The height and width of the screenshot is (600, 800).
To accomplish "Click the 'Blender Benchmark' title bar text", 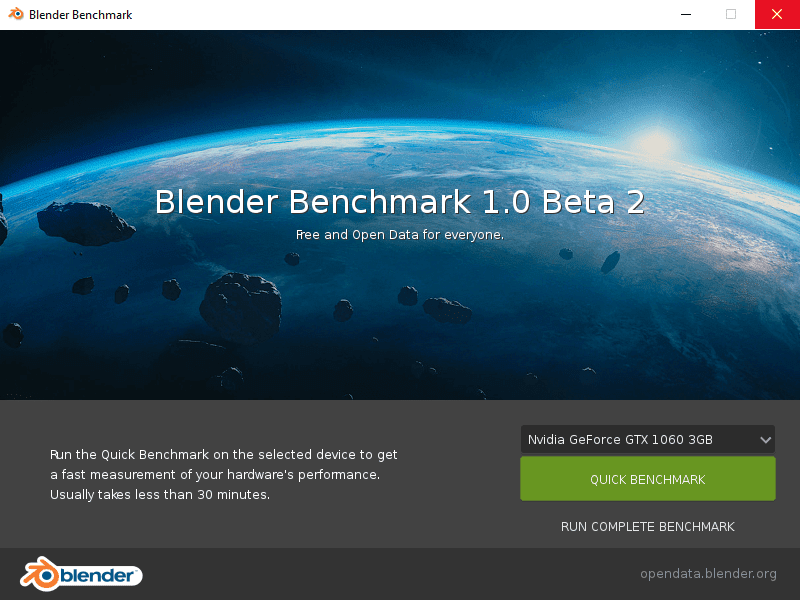I will (81, 15).
